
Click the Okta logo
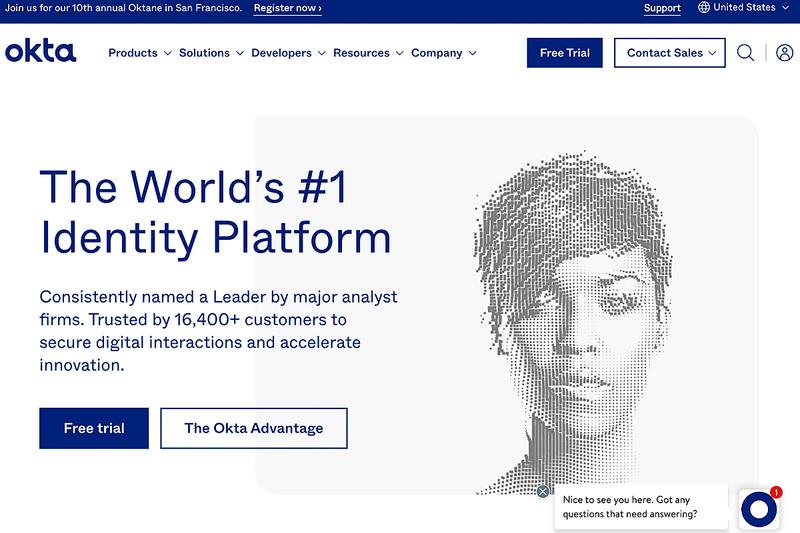coord(40,50)
